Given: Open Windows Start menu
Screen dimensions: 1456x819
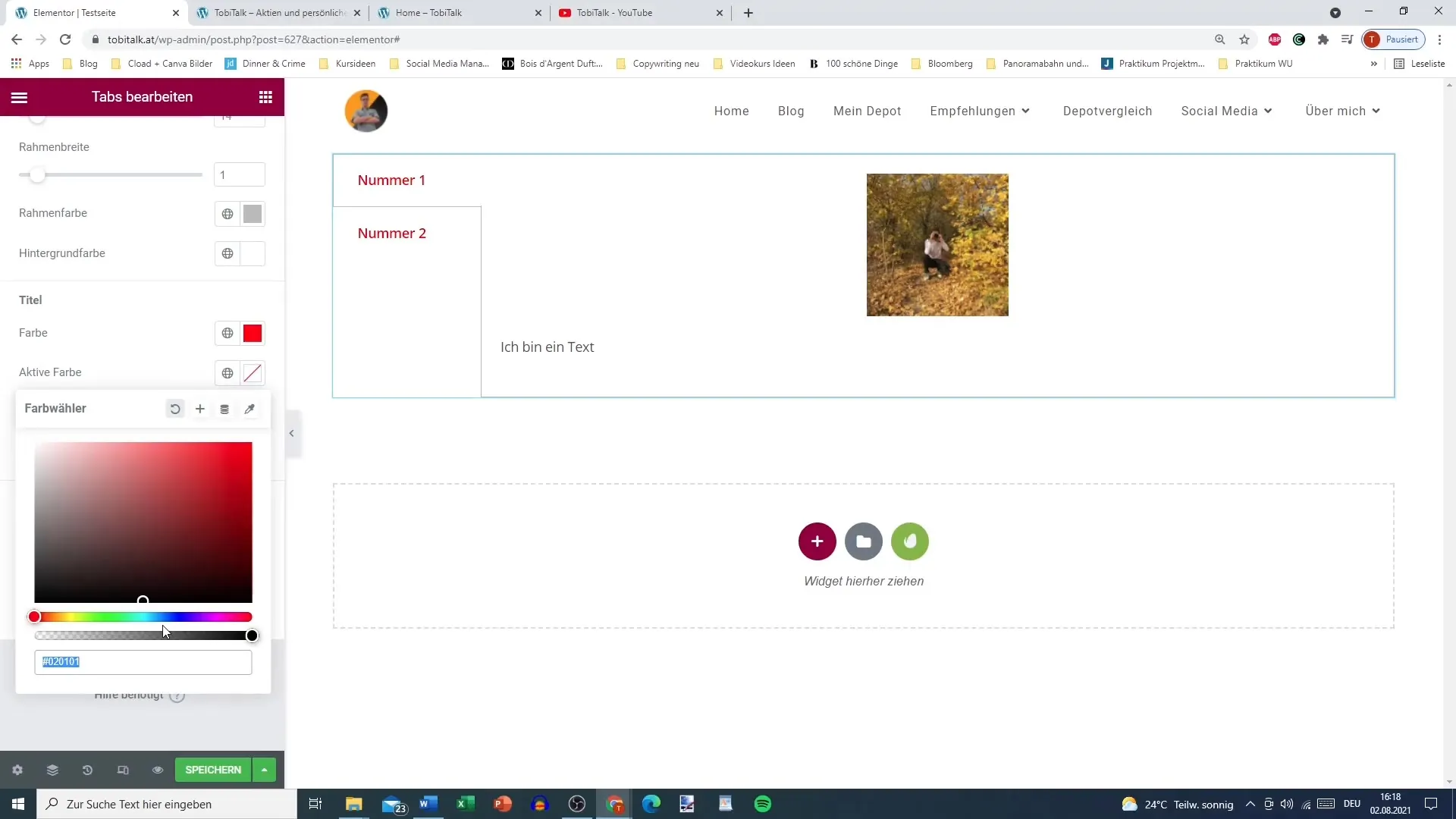Looking at the screenshot, I should click(x=18, y=804).
